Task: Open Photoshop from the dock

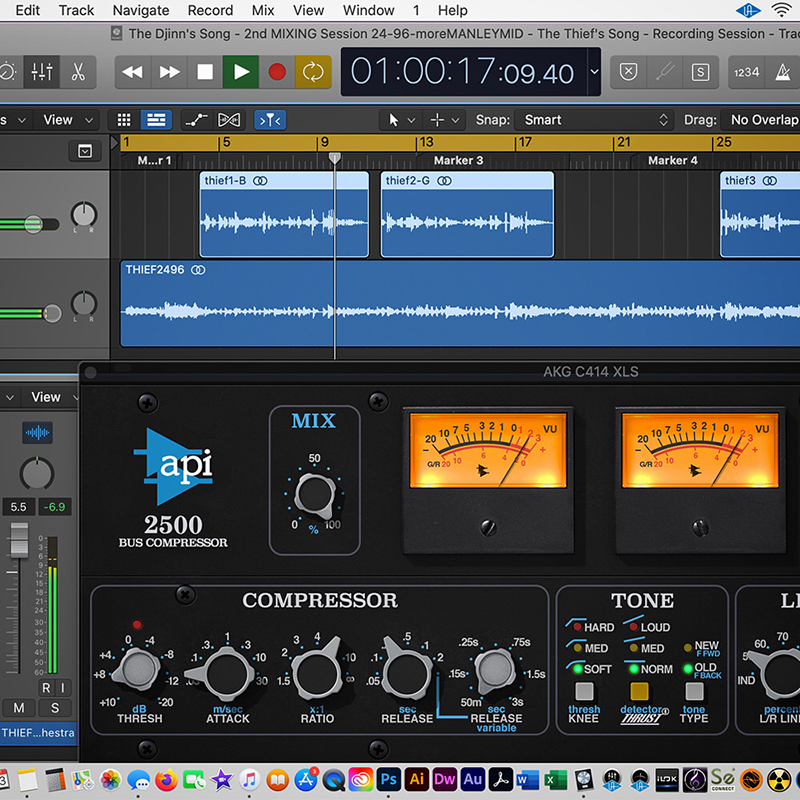Action: click(x=389, y=780)
